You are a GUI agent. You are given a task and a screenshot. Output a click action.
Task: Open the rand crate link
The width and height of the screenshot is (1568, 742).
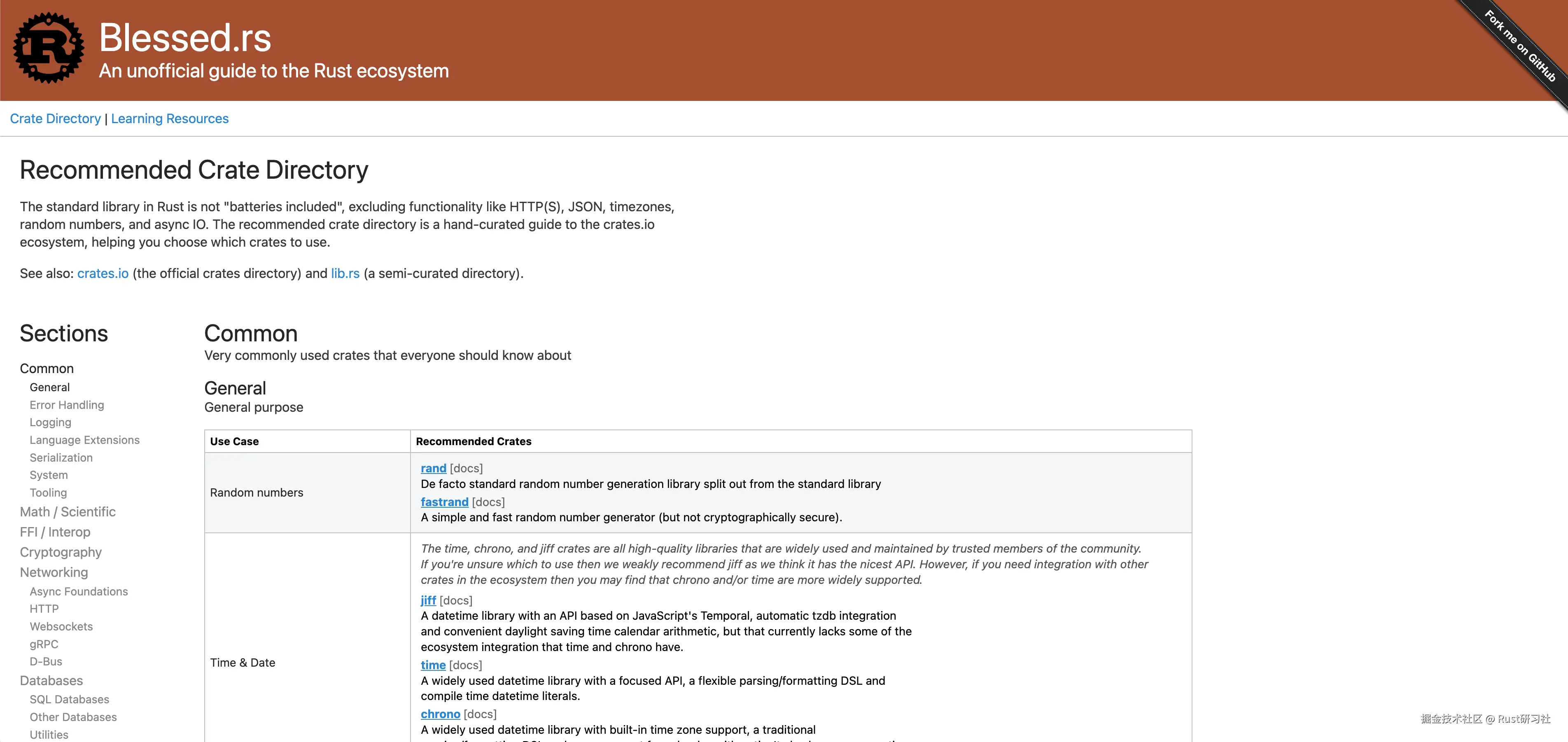pyautogui.click(x=434, y=468)
